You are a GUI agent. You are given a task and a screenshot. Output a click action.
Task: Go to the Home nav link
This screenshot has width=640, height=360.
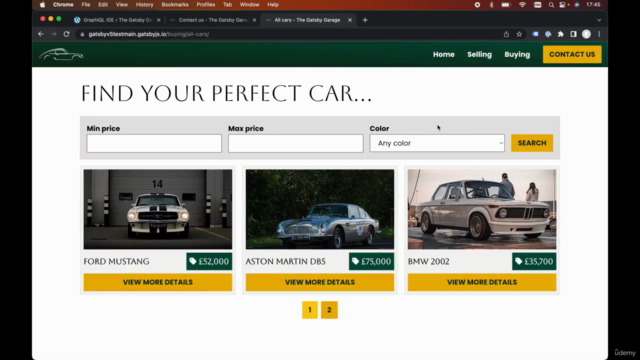point(444,54)
